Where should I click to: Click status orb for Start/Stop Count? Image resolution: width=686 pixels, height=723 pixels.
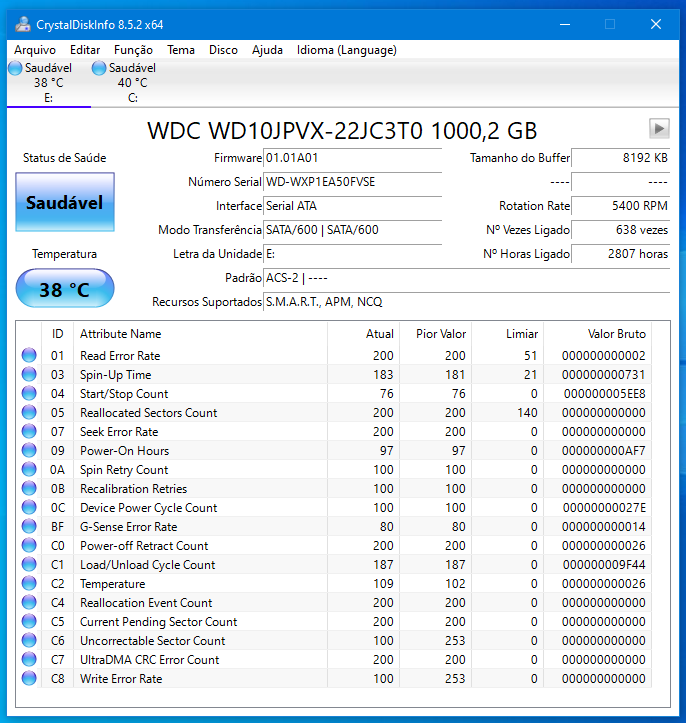pos(29,393)
